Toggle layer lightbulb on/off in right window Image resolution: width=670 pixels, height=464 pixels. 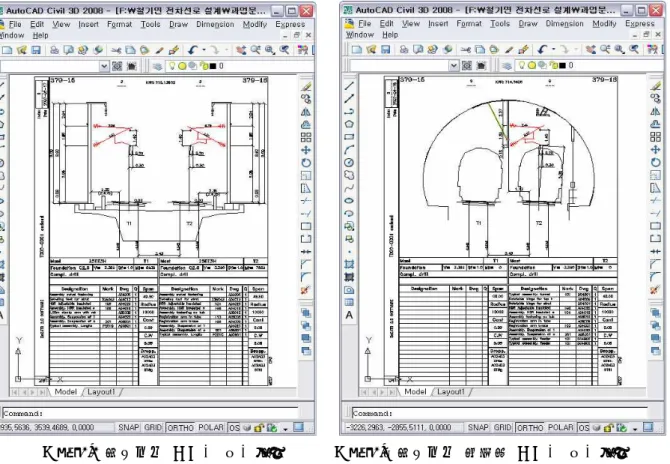click(x=522, y=65)
